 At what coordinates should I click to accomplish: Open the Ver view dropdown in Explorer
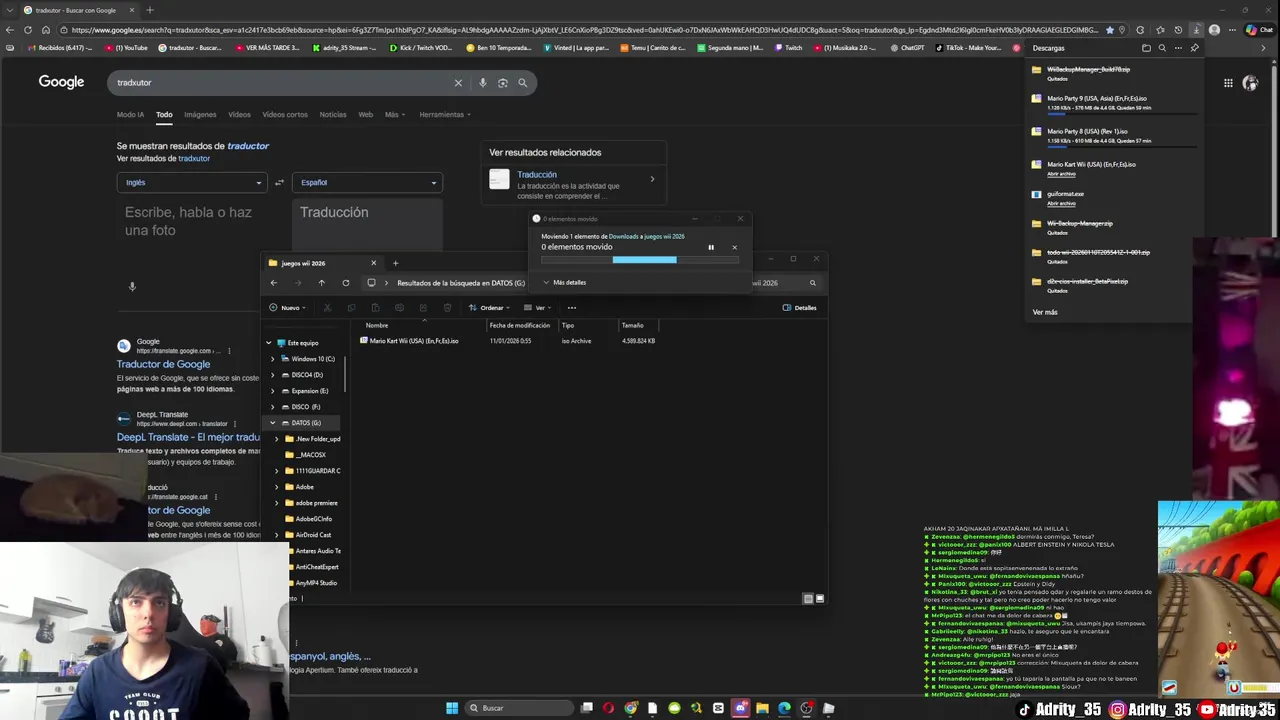click(538, 308)
